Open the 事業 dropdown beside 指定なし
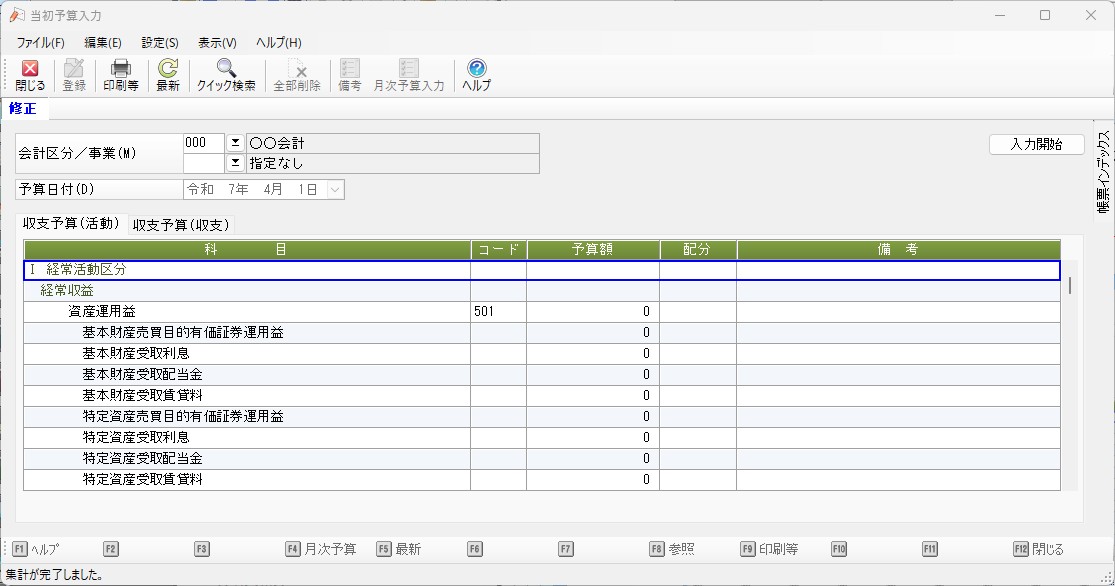The image size is (1115, 586). coord(236,162)
